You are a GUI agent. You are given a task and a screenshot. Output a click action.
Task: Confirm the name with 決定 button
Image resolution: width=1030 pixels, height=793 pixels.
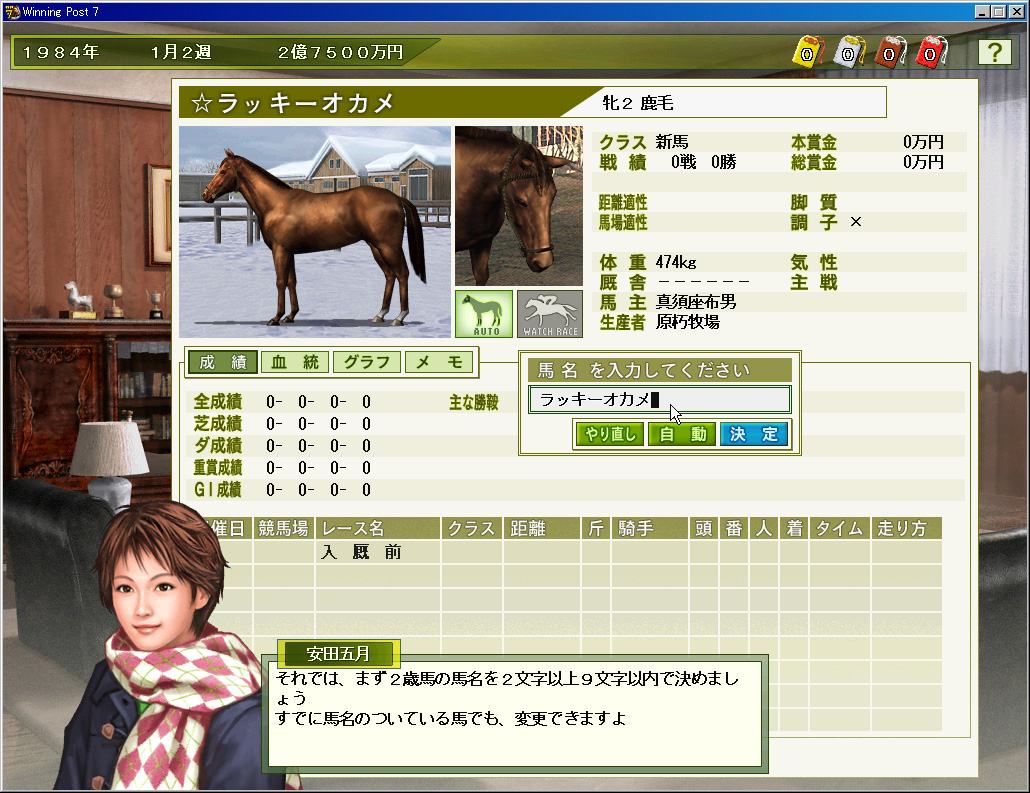[753, 434]
